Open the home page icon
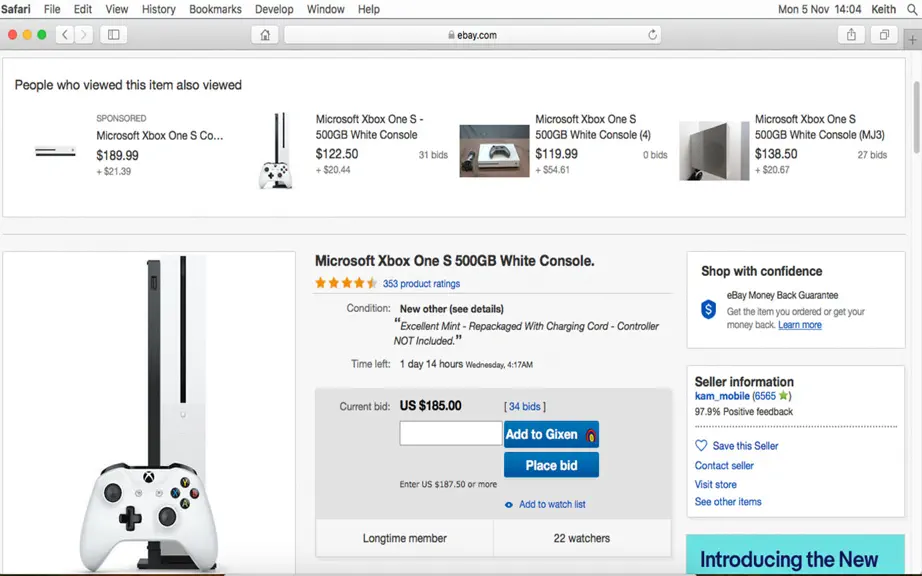 pos(265,35)
